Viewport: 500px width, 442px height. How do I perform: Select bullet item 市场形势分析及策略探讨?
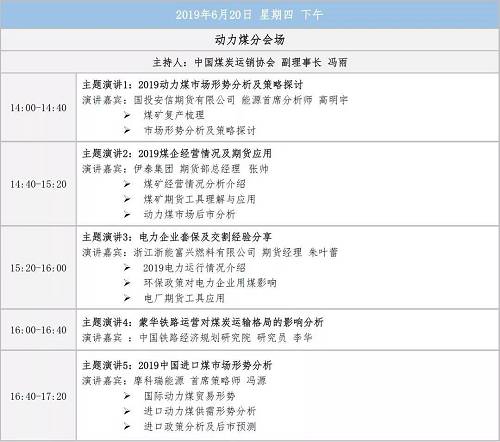click(200, 130)
